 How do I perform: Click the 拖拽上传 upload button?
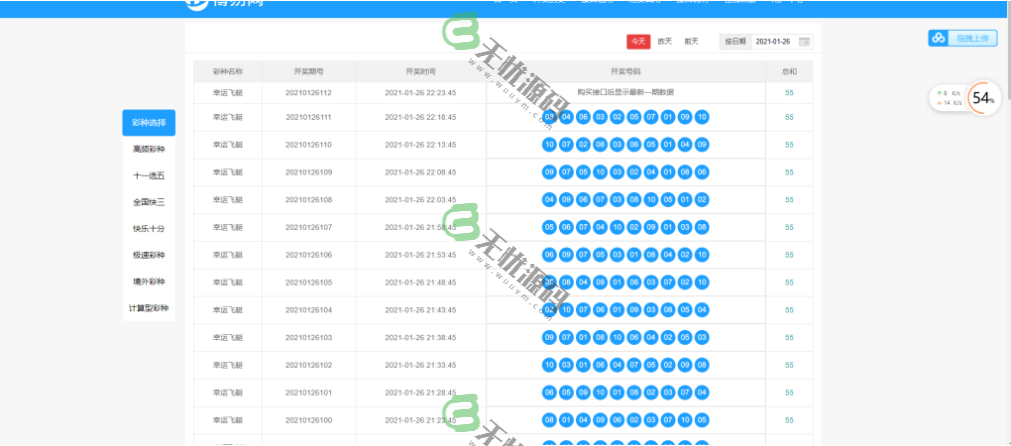click(x=963, y=38)
